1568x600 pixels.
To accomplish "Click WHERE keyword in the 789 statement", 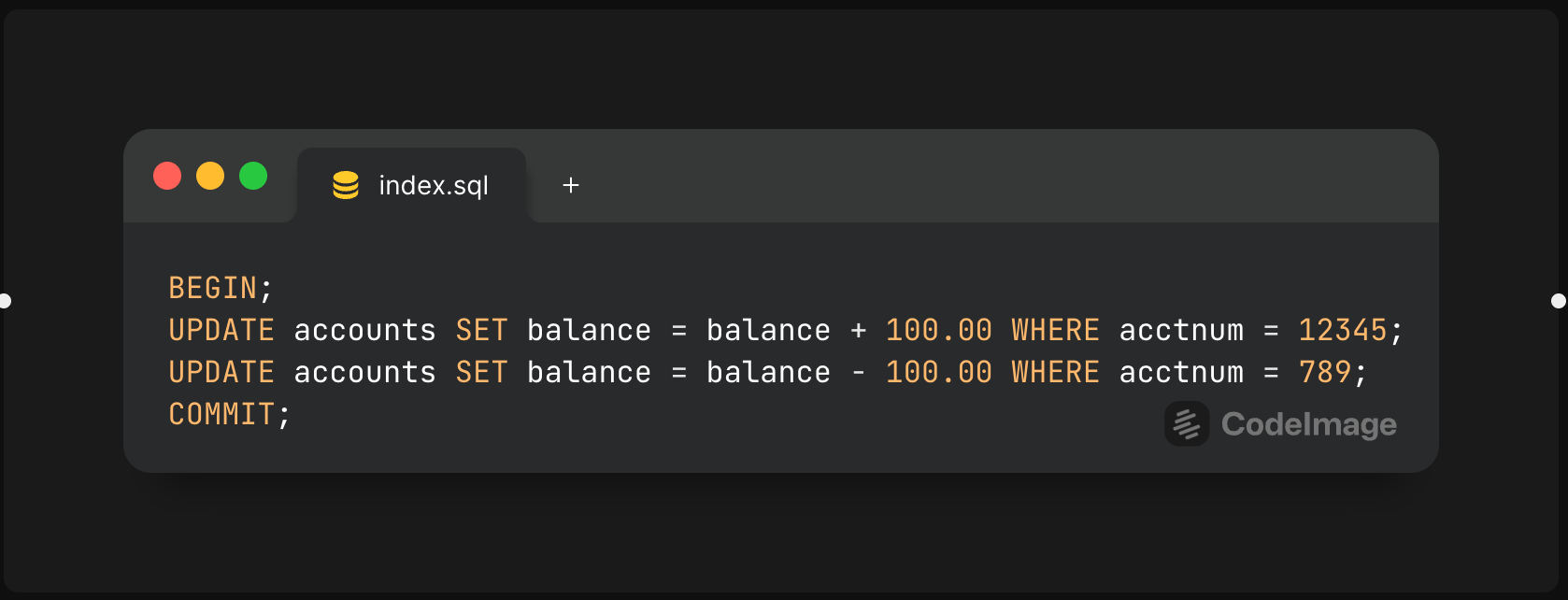I will coord(1055,372).
